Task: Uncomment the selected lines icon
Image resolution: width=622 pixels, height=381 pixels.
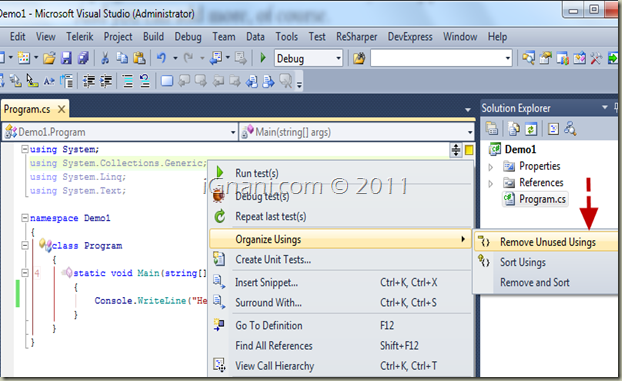Action: [145, 81]
